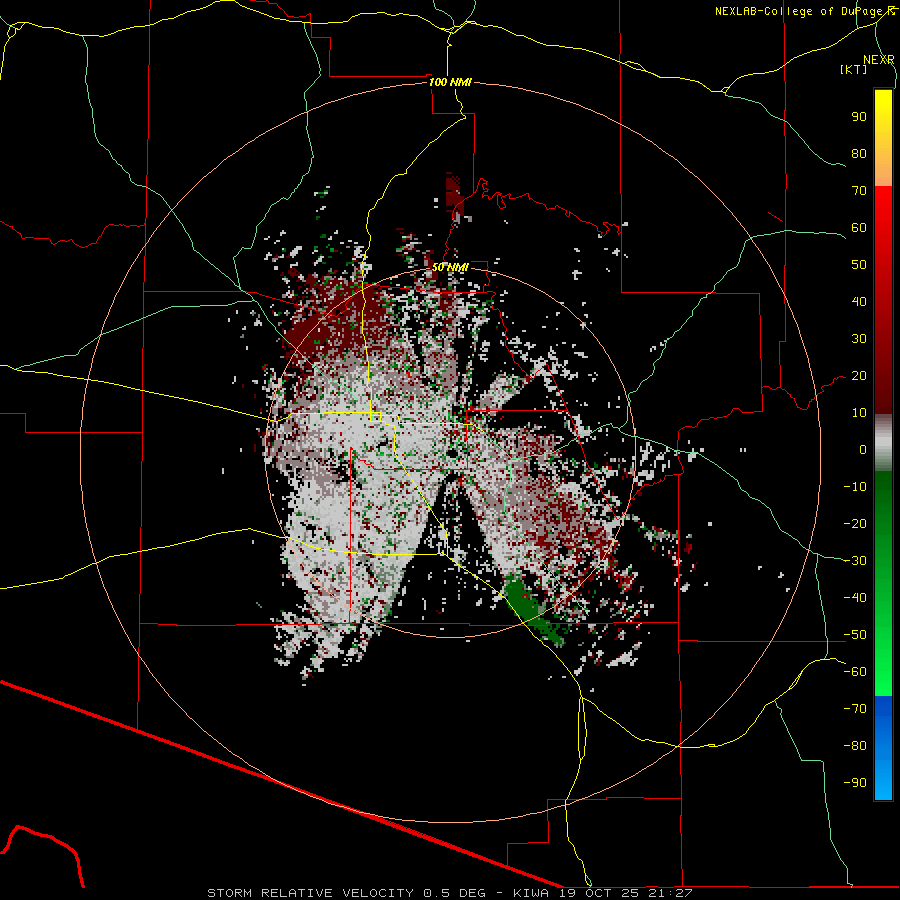Viewport: 900px width, 900px height.
Task: Click the -70 value on the velocity scale
Action: 855,709
